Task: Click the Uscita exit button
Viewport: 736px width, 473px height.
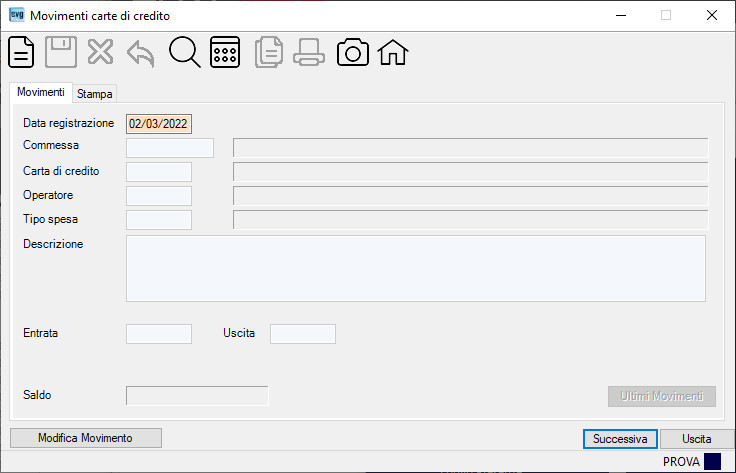Action: (x=697, y=439)
